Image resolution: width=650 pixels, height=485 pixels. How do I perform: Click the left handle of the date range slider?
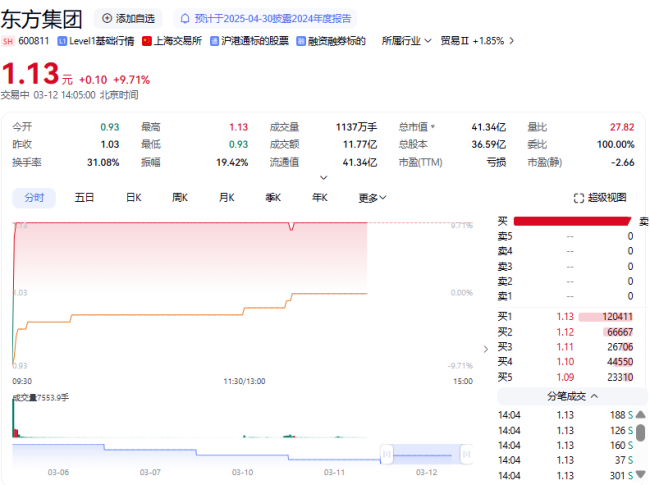point(386,454)
